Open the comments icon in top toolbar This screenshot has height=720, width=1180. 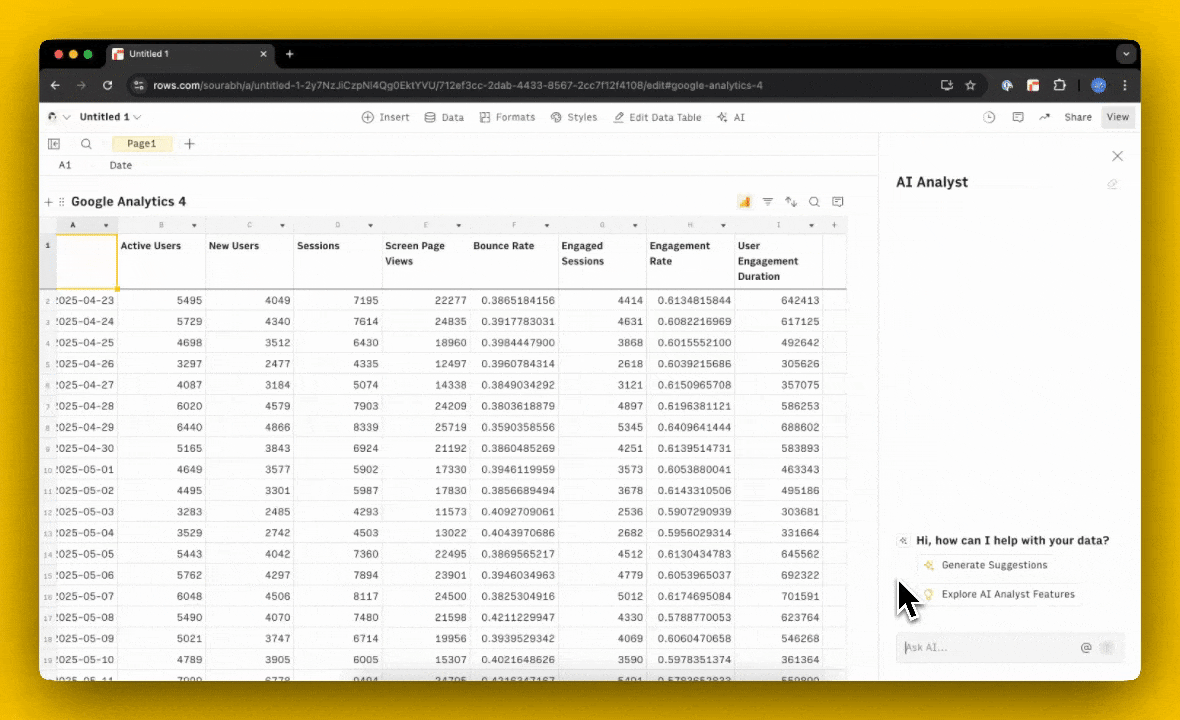(1017, 117)
